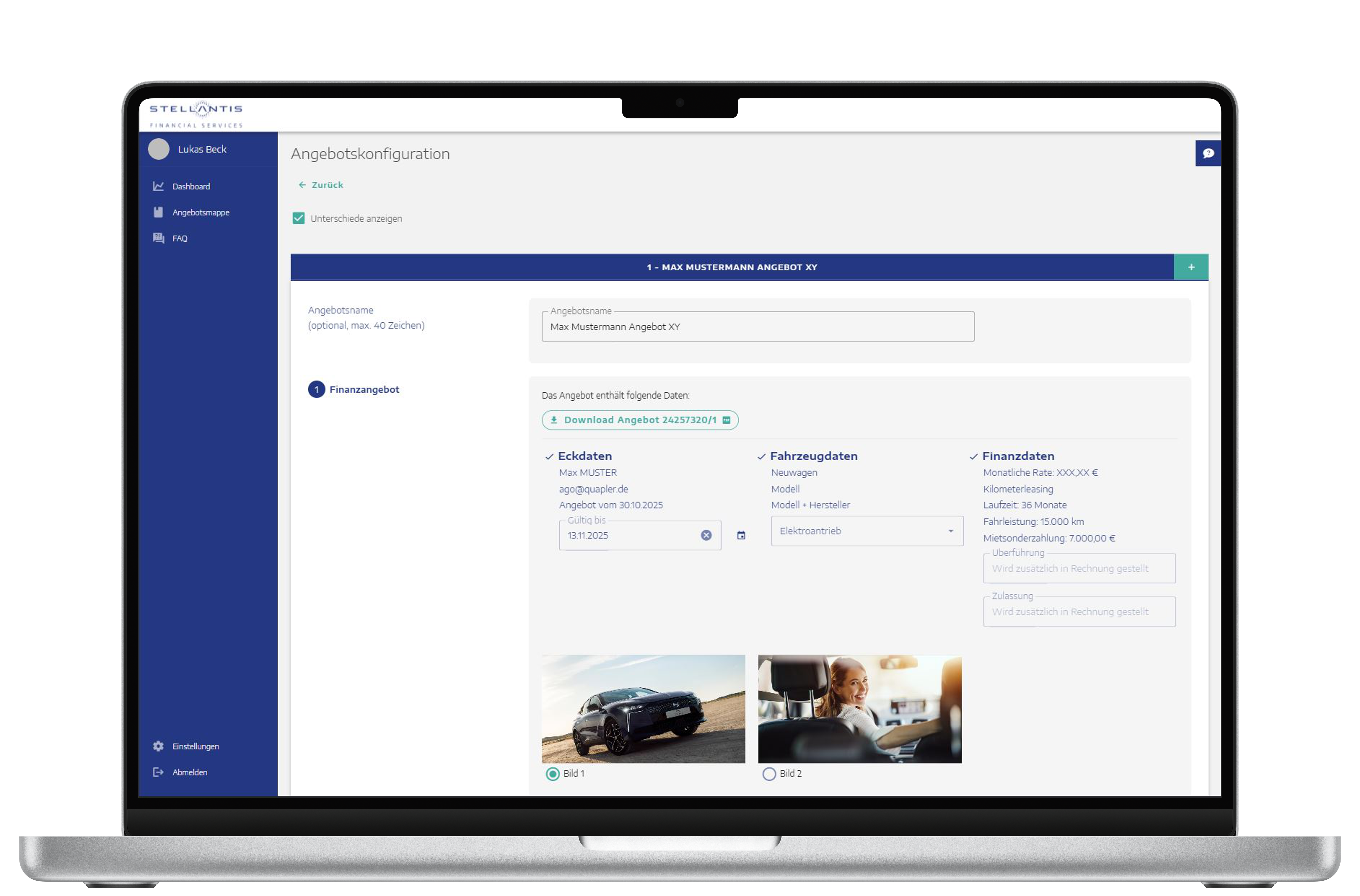
Task: Clear the date with the X icon
Action: (x=706, y=535)
